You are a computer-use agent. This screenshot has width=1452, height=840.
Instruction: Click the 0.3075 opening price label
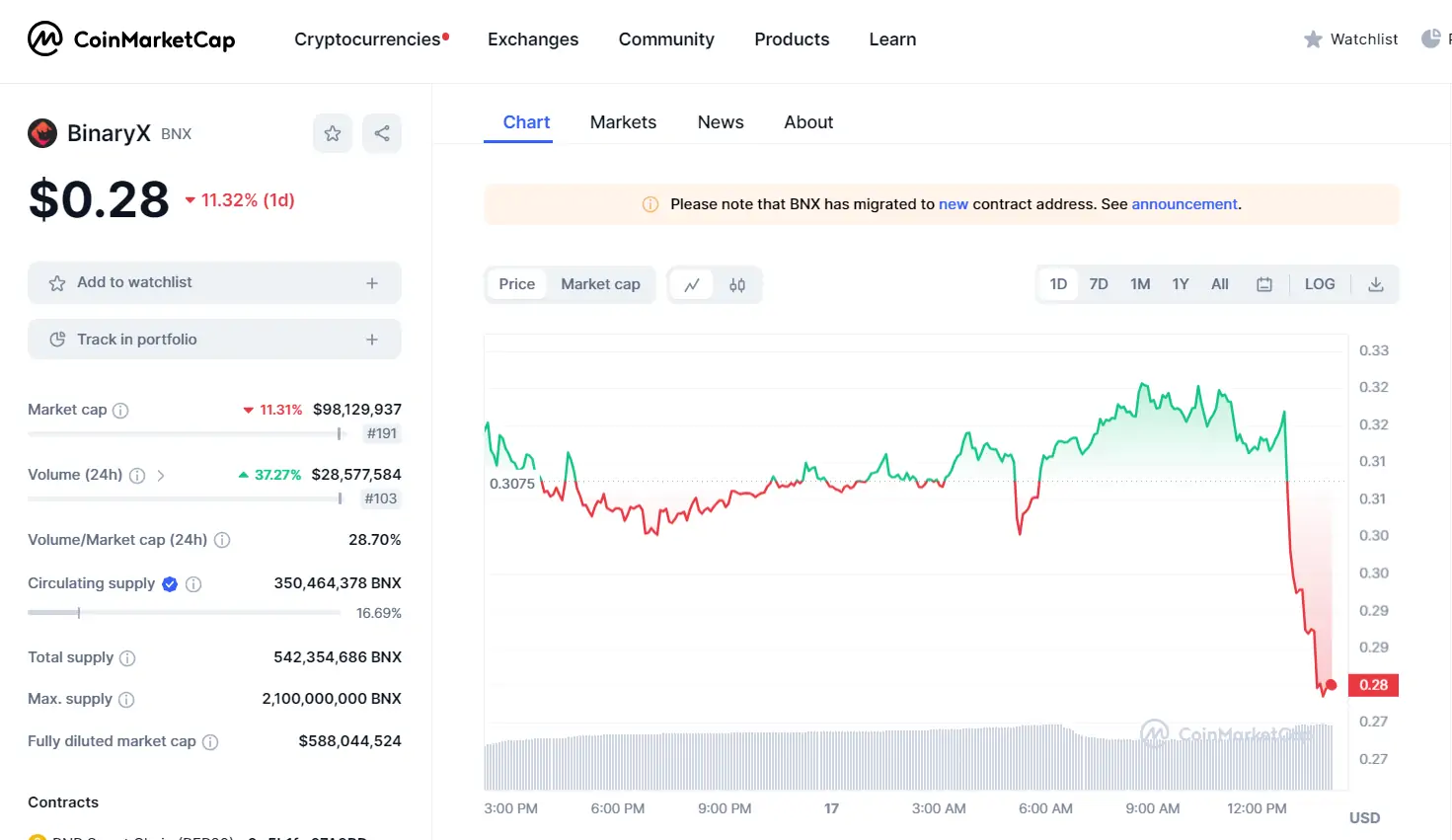point(512,484)
